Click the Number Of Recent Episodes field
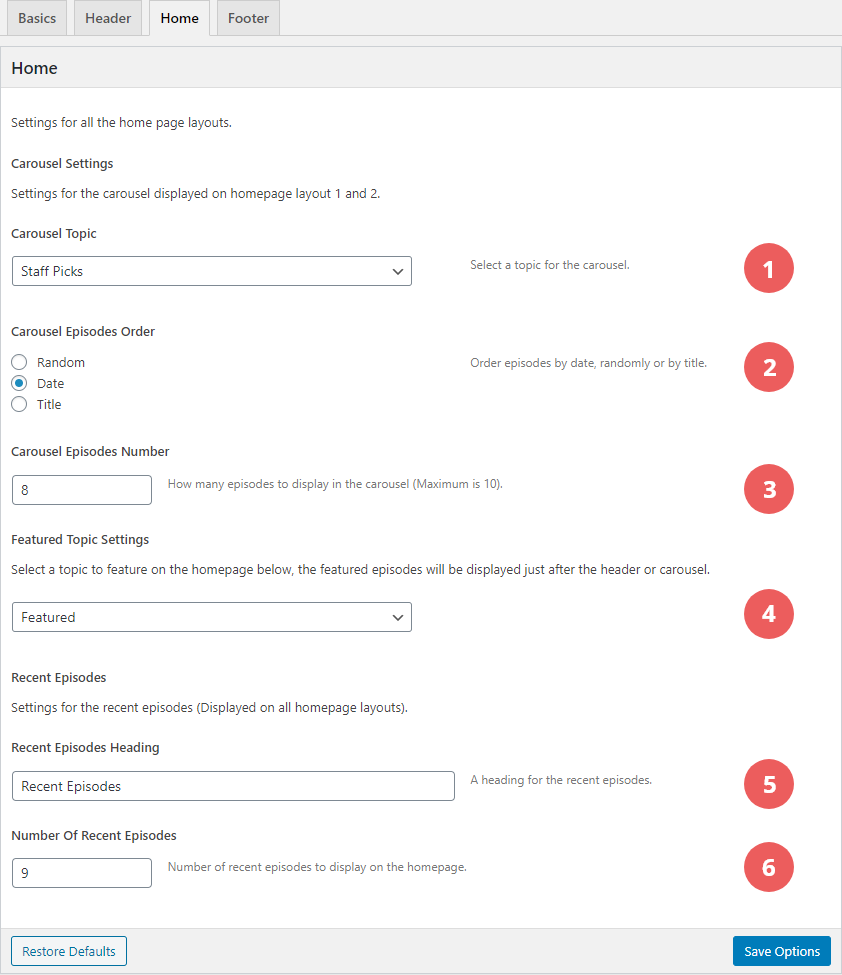The width and height of the screenshot is (842, 975). click(81, 873)
